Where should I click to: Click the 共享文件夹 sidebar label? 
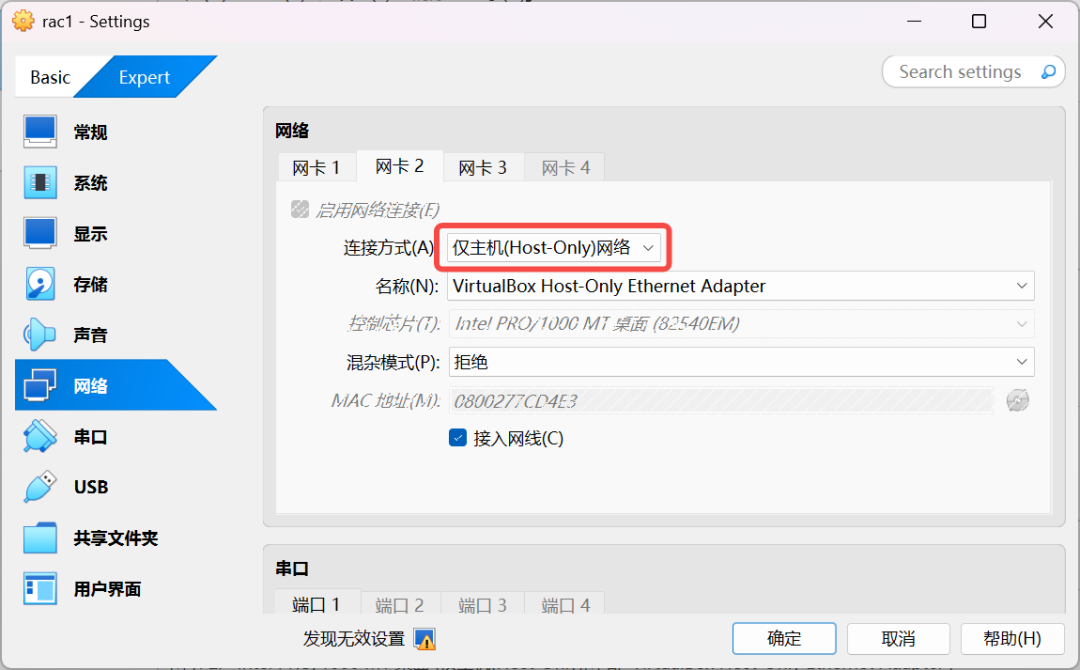pyautogui.click(x=116, y=538)
